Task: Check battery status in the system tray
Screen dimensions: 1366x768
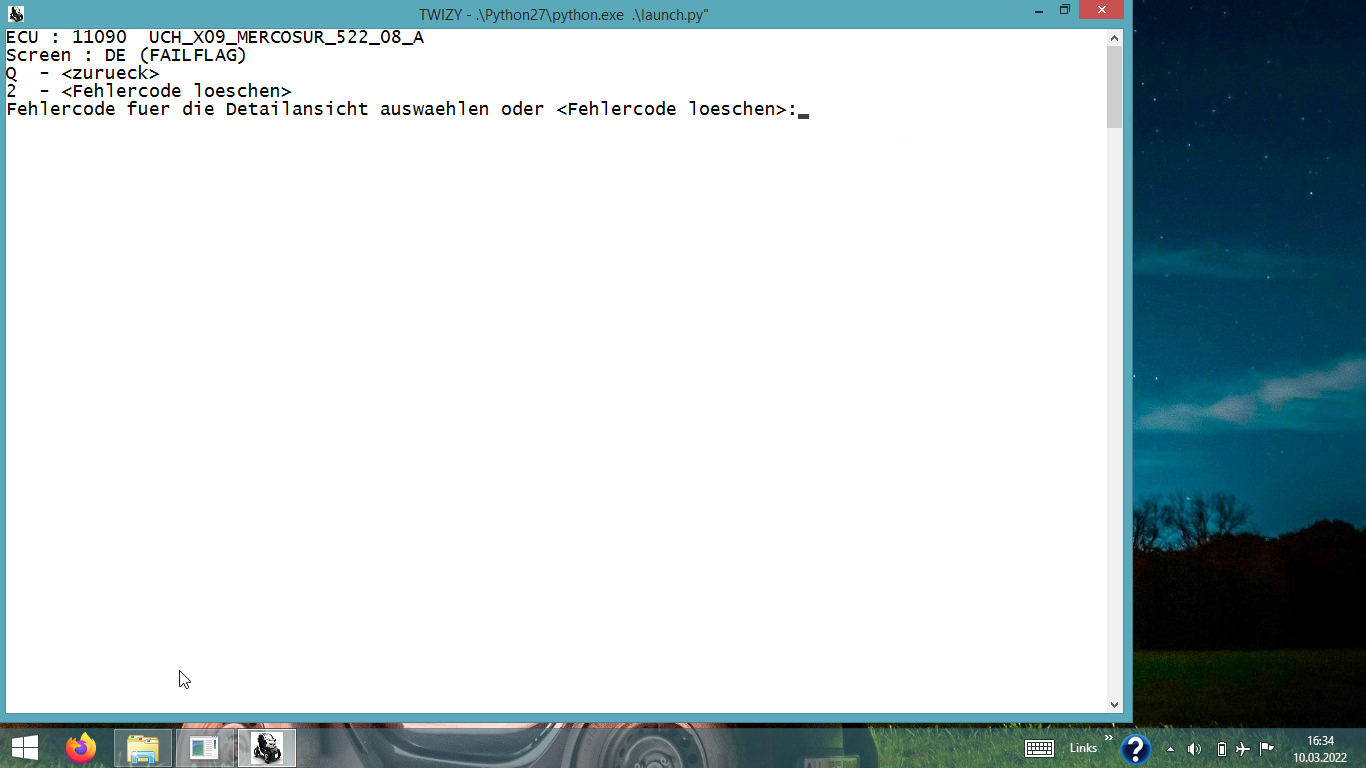Action: (1221, 749)
